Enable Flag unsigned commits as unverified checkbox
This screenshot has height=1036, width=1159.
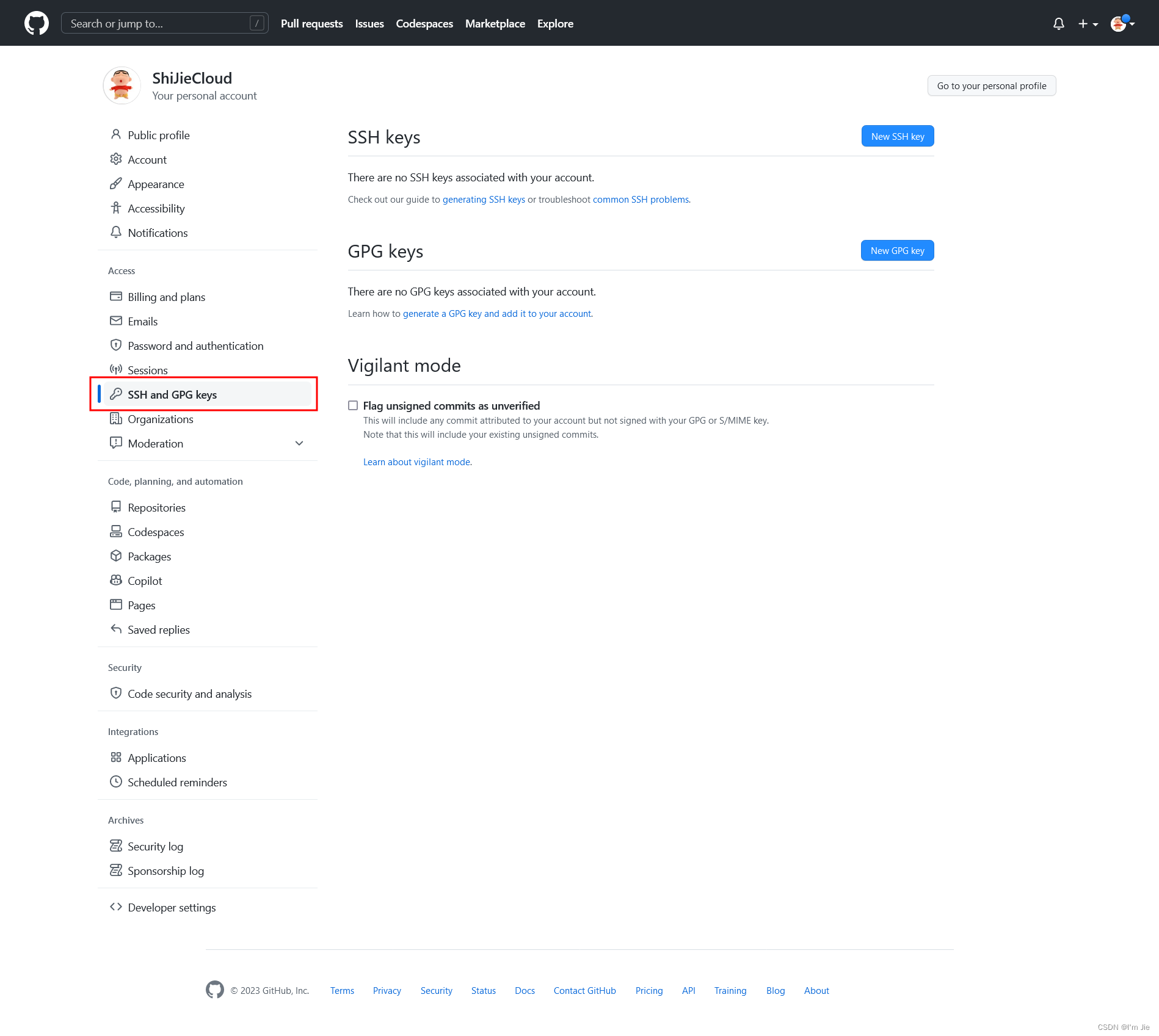(x=353, y=405)
